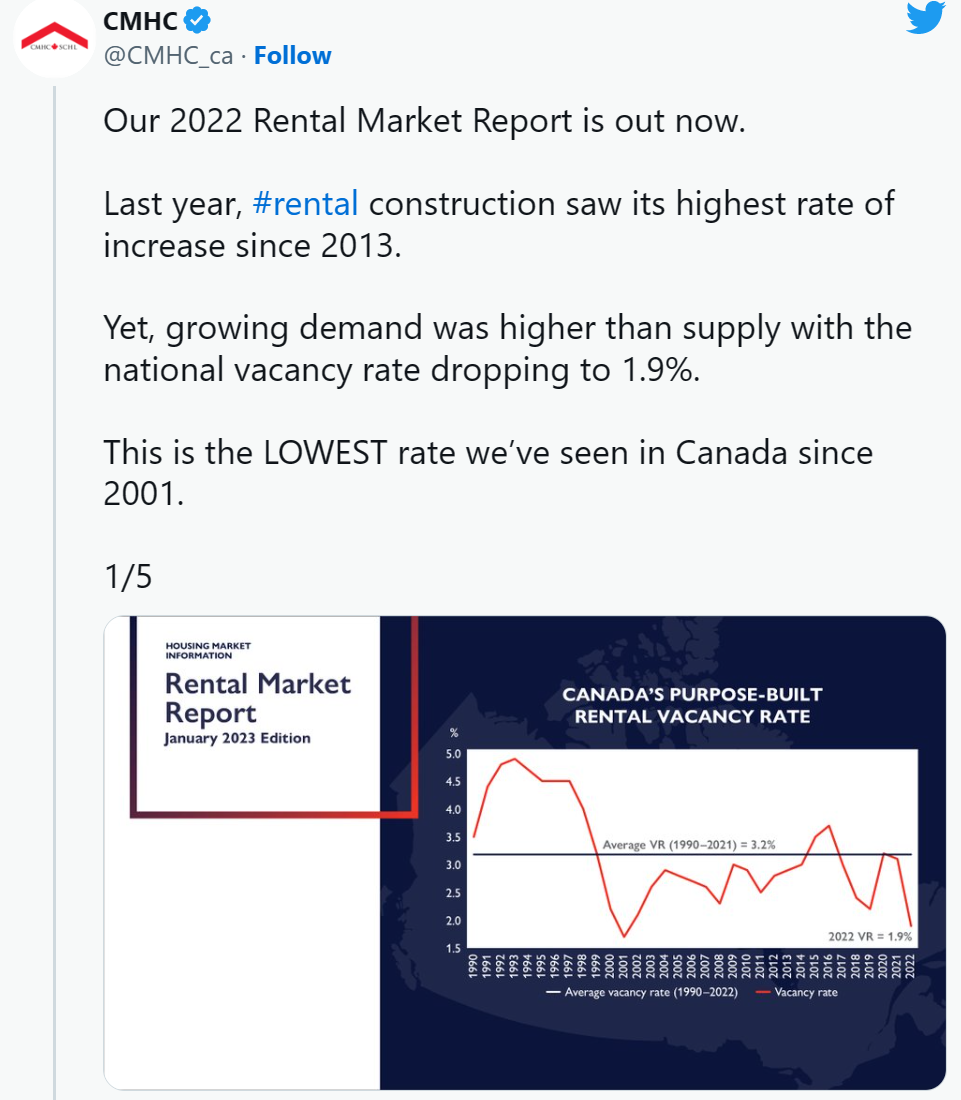The height and width of the screenshot is (1100, 961).
Task: Open the CMHC profile avatar
Action: [x=54, y=38]
